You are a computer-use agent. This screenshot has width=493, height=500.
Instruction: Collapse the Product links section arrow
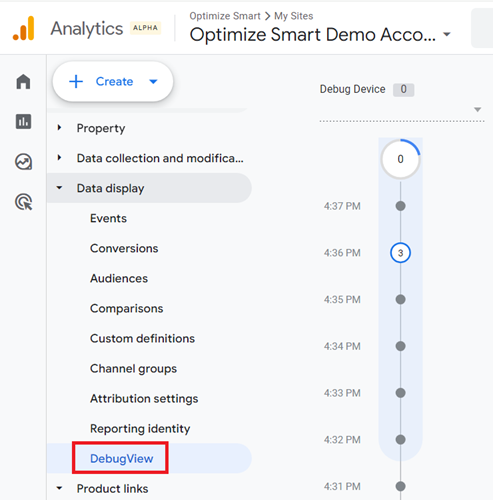click(x=59, y=488)
